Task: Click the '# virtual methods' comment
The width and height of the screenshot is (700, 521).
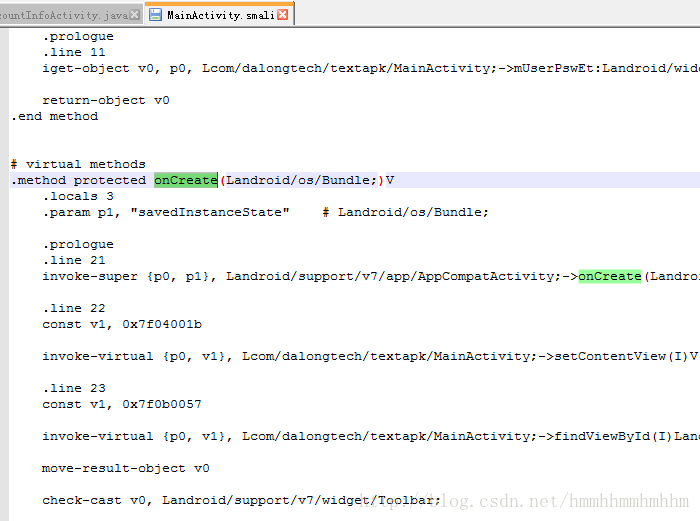Action: tap(78, 164)
